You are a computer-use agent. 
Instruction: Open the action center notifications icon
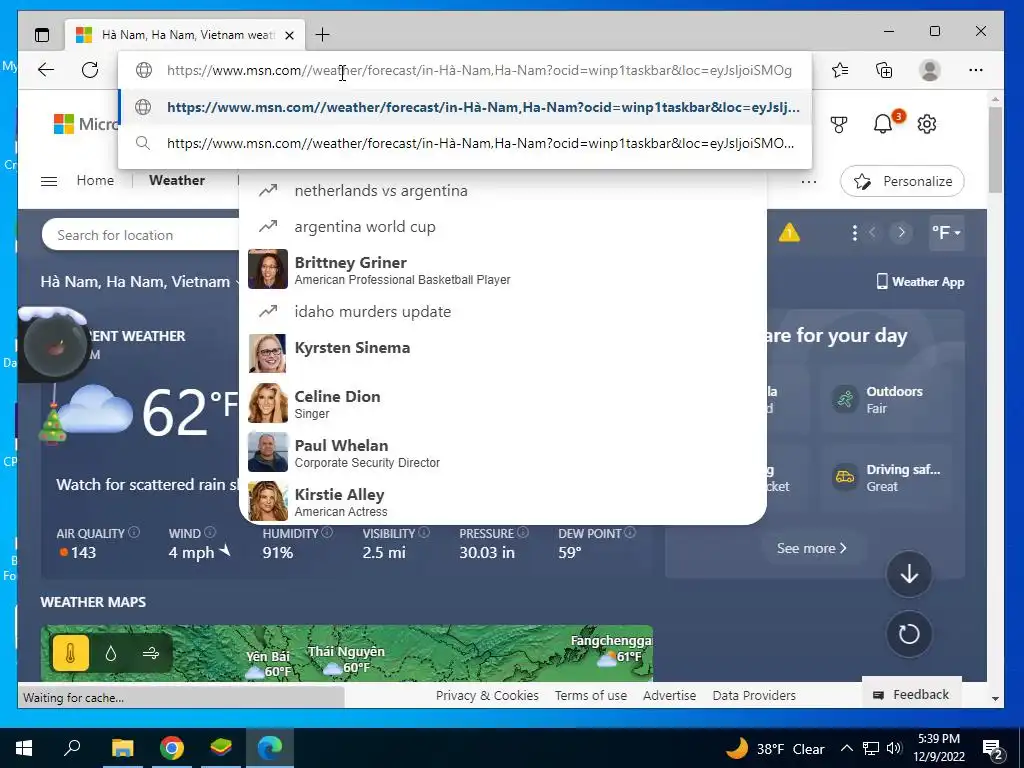tap(993, 749)
